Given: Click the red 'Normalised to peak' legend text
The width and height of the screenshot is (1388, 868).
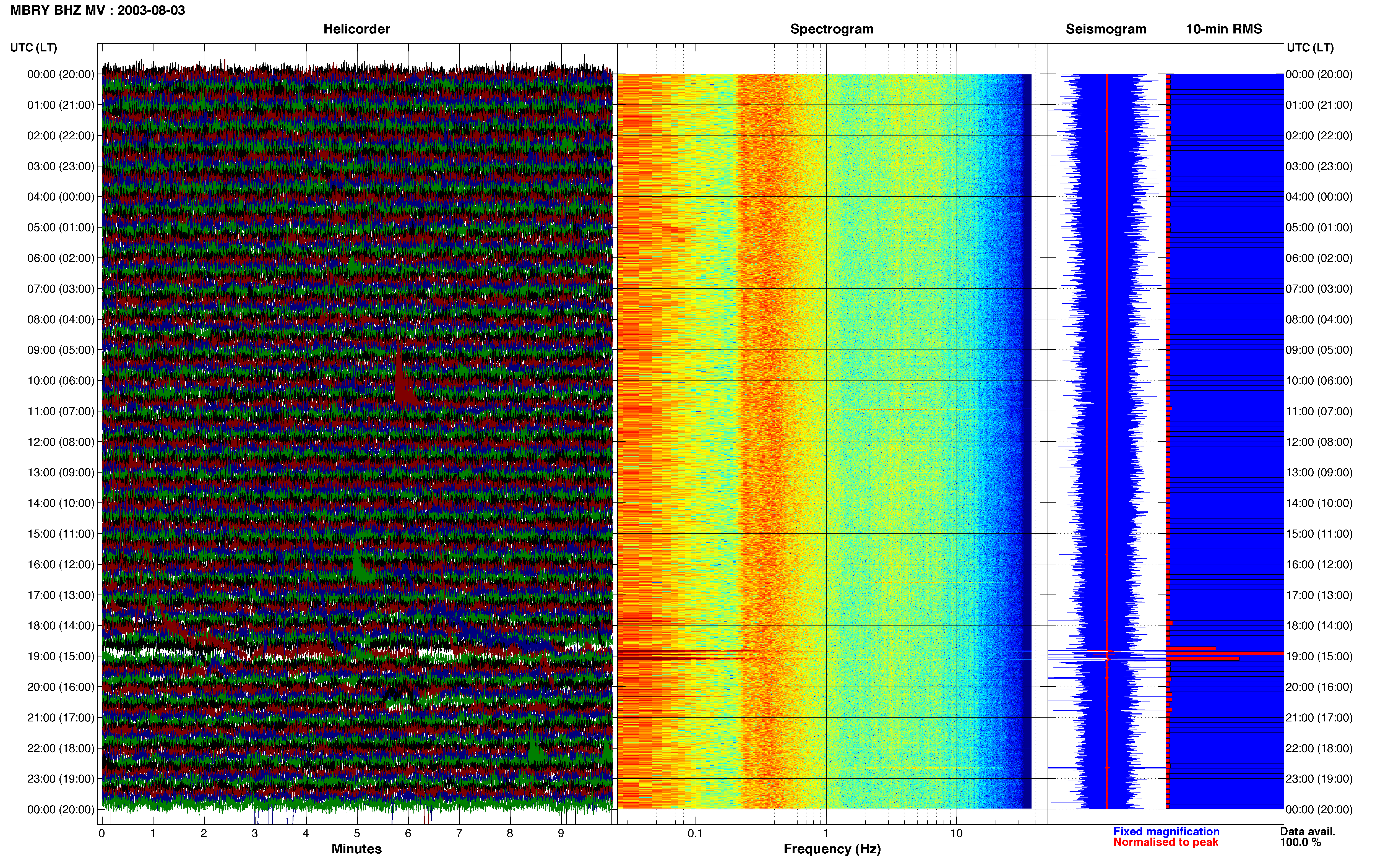Looking at the screenshot, I should click(x=1165, y=842).
